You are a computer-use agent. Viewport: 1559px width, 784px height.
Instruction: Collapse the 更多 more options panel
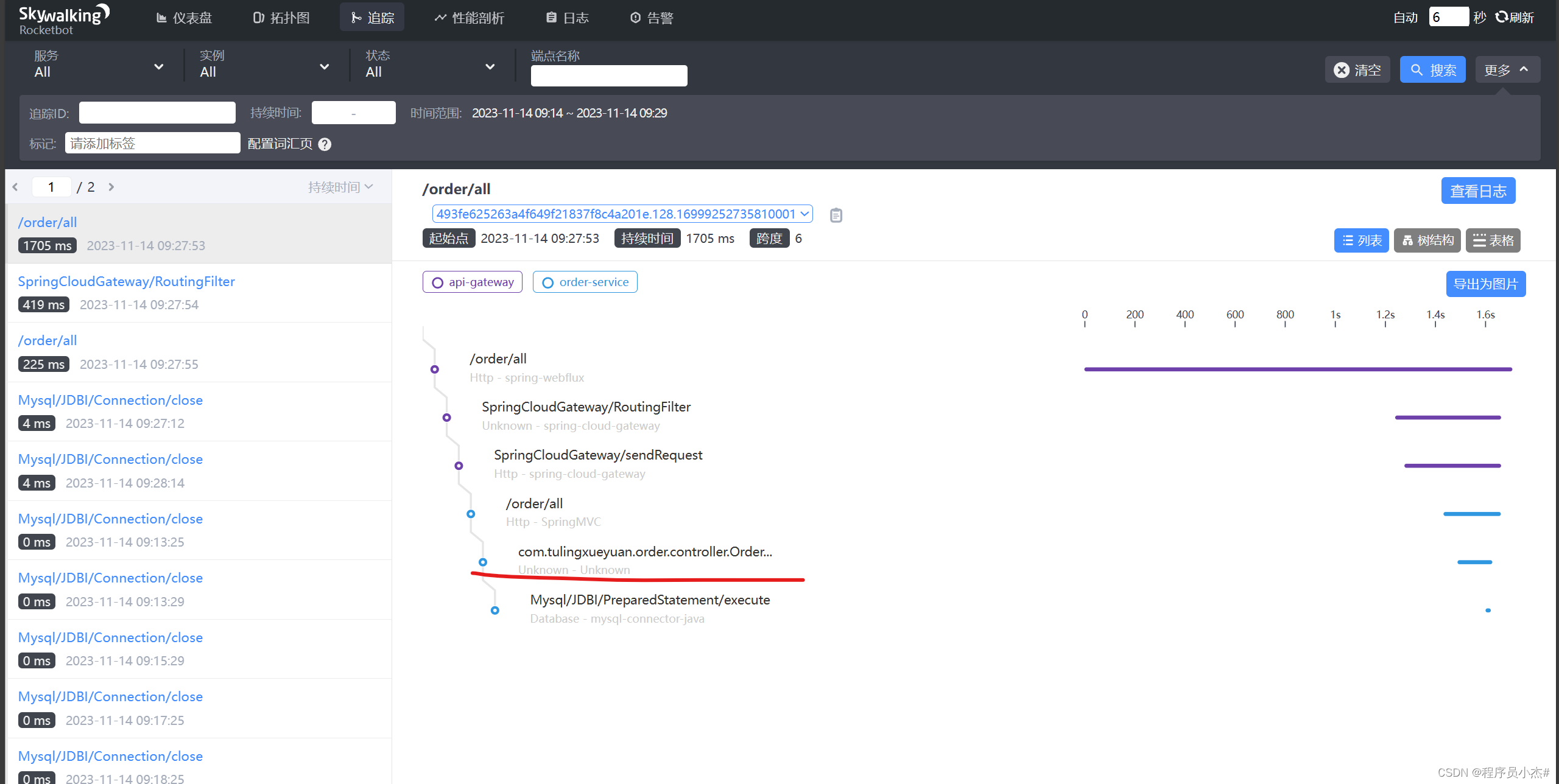(x=1507, y=70)
